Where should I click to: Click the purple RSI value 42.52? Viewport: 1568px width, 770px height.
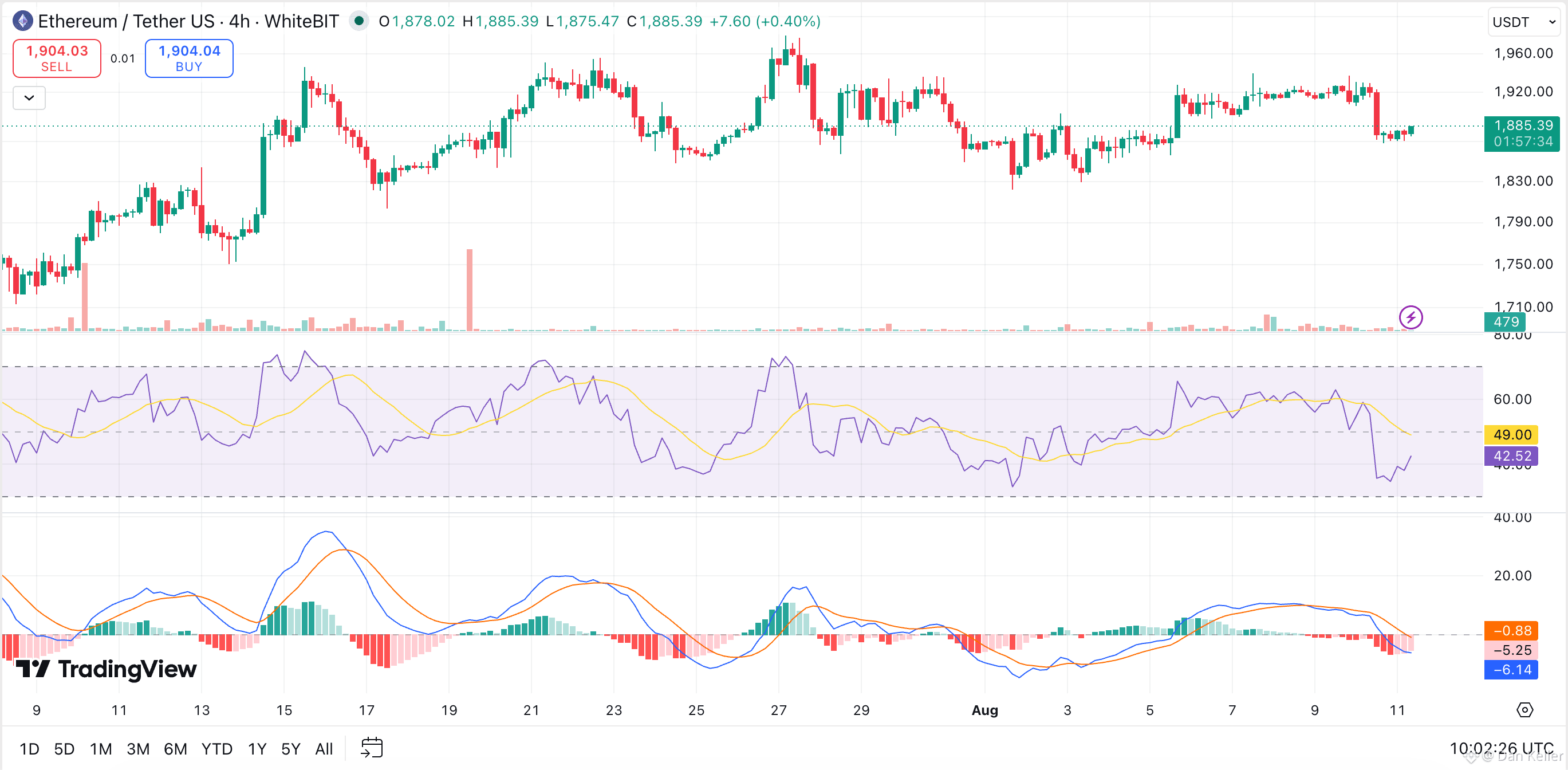(x=1512, y=455)
